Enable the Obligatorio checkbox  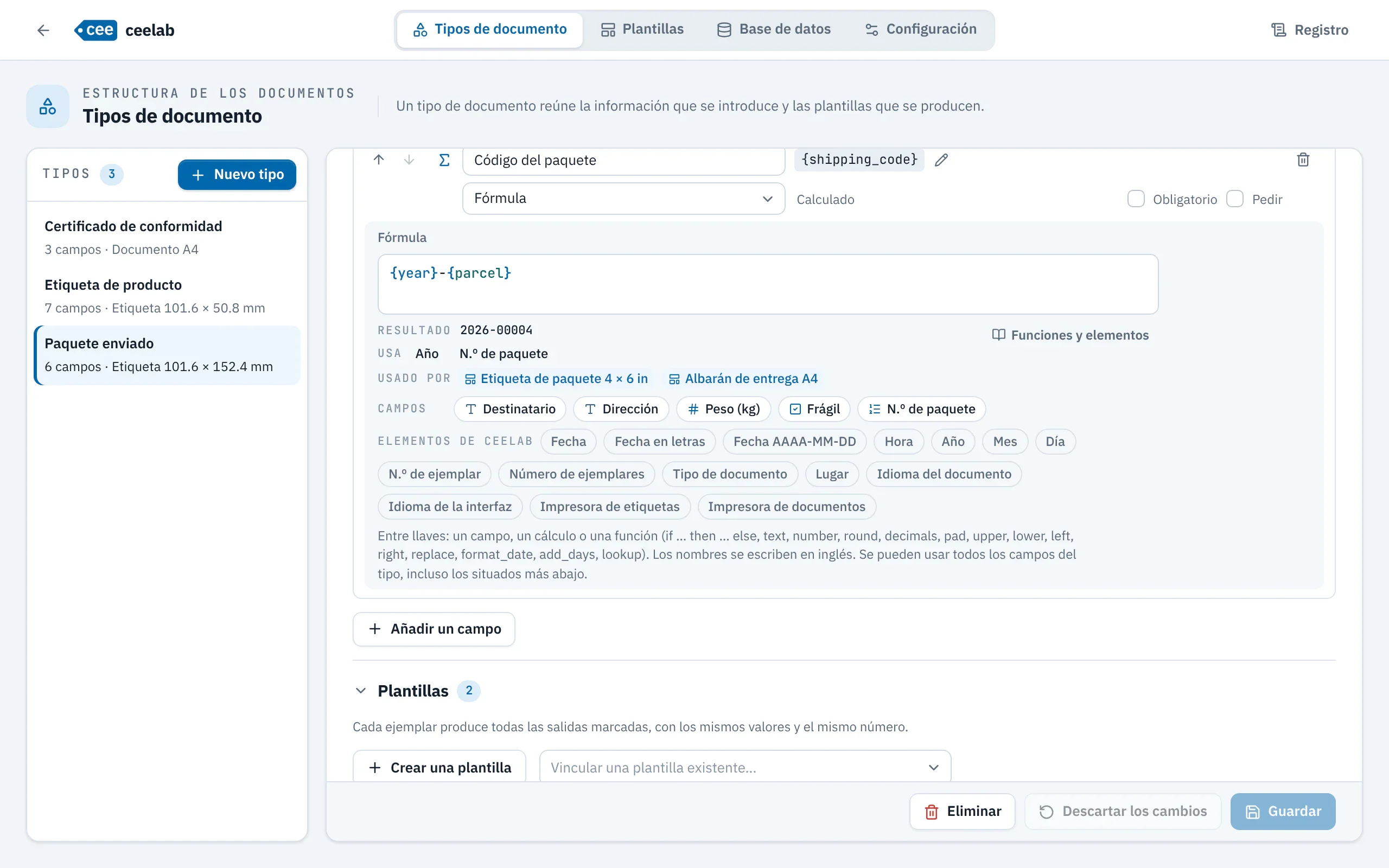[1136, 199]
